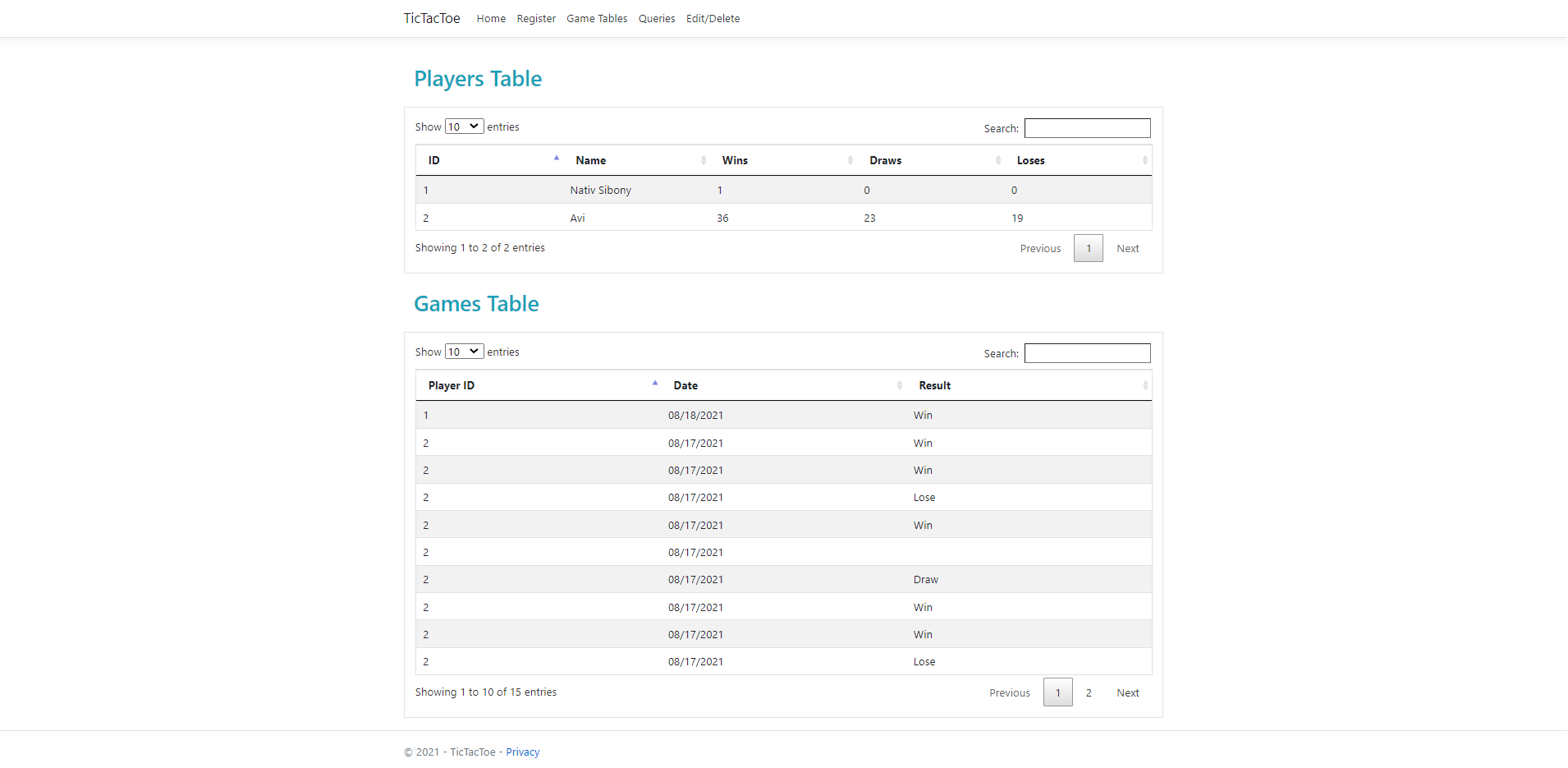The width and height of the screenshot is (1568, 768).
Task: Go to page 2 of the Games Table
Action: (x=1089, y=692)
